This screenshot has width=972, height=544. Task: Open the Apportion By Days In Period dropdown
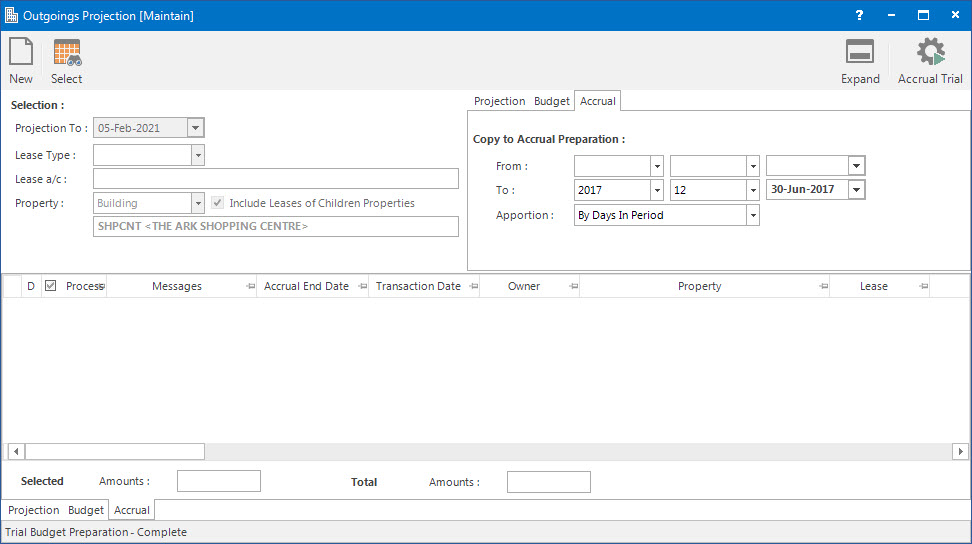(753, 215)
